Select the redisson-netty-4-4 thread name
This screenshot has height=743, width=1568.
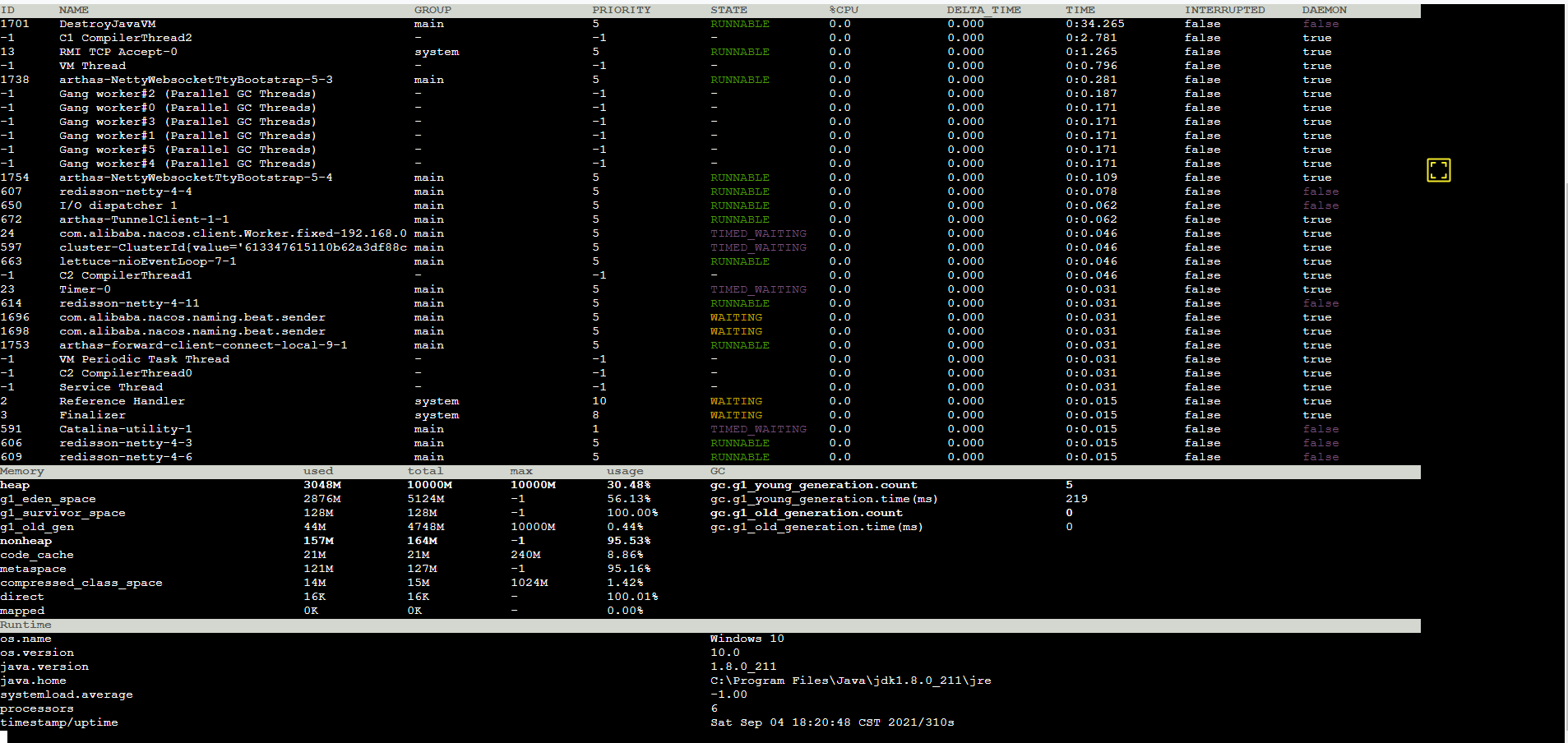125,192
